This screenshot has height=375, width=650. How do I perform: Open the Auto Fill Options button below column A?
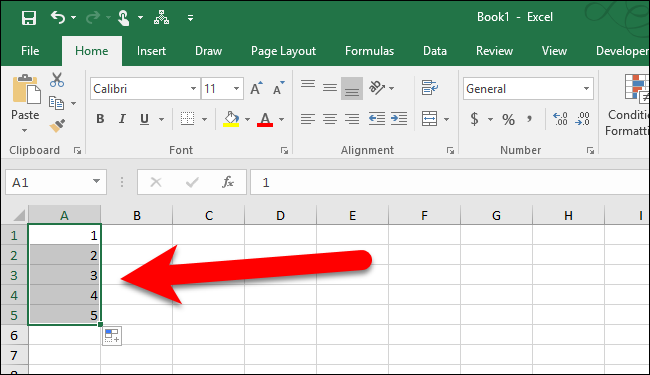point(112,336)
